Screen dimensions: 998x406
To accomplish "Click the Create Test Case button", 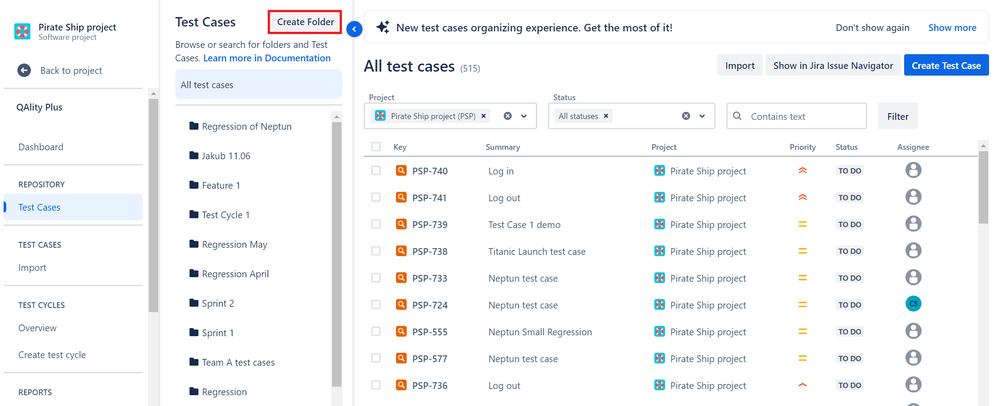I will click(x=946, y=66).
